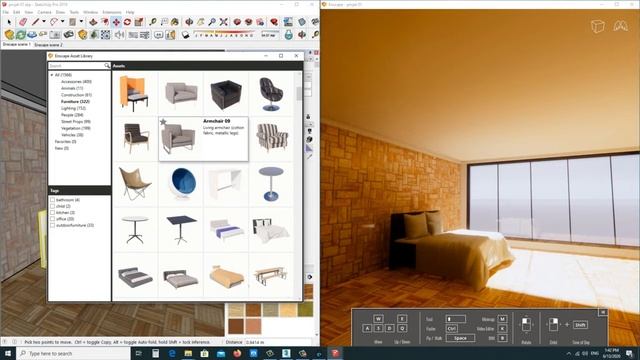Choose the Line pencil tool
Image resolution: width=640 pixels, height=360 pixels.
tap(36, 22)
